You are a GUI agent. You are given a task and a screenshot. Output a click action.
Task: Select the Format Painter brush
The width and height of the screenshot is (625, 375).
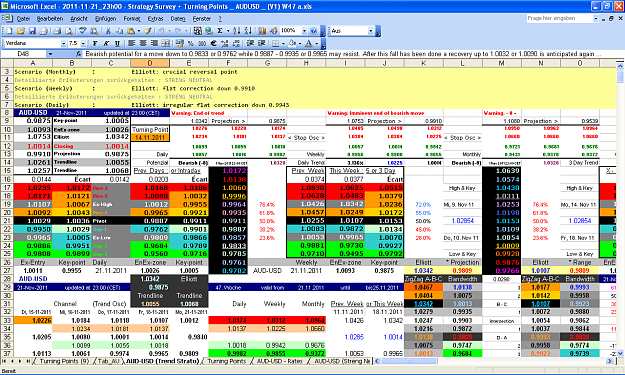click(148, 31)
